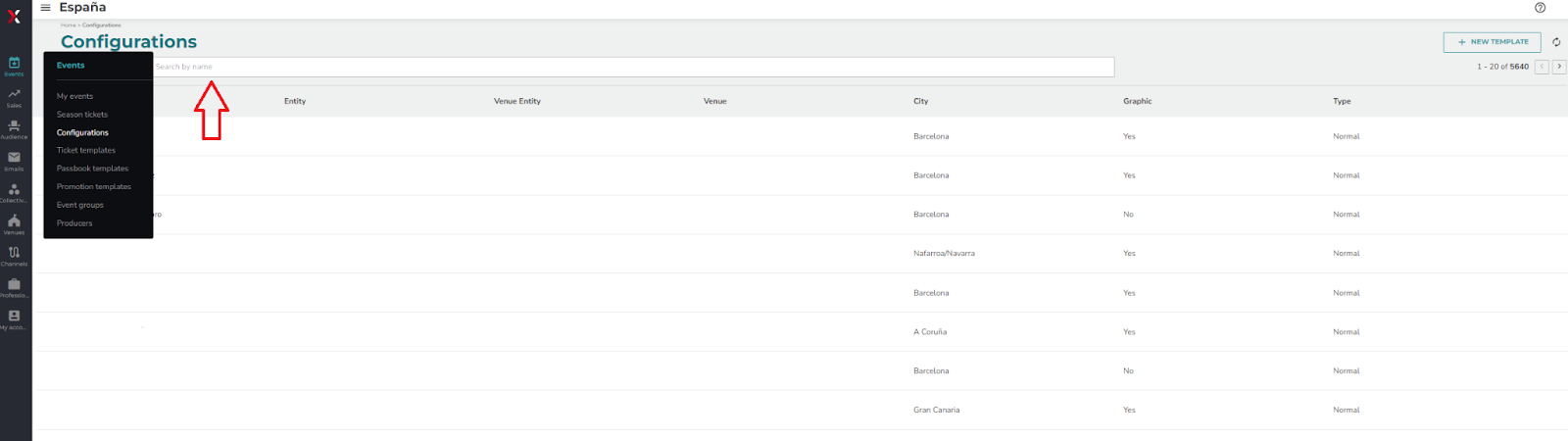
Task: Go to previous page of results
Action: (1542, 67)
